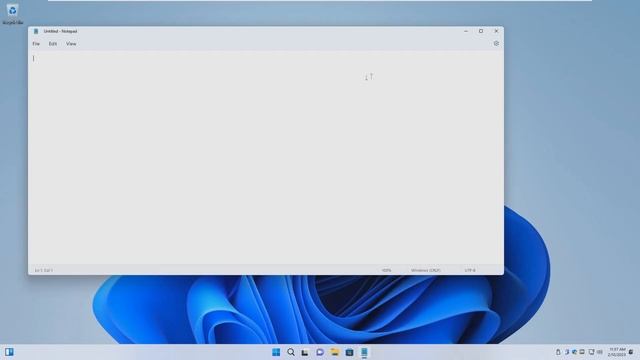Image resolution: width=640 pixels, height=360 pixels.
Task: Open the Windows Start menu
Action: [276, 352]
